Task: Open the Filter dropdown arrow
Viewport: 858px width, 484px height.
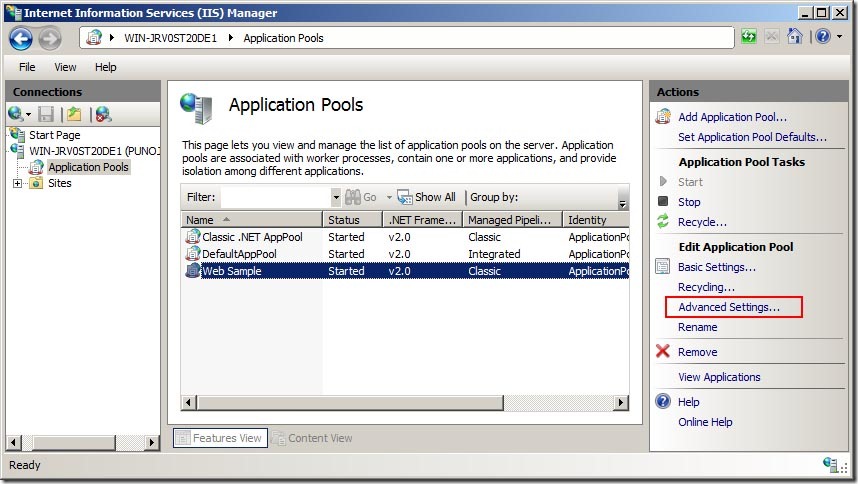Action: point(336,197)
